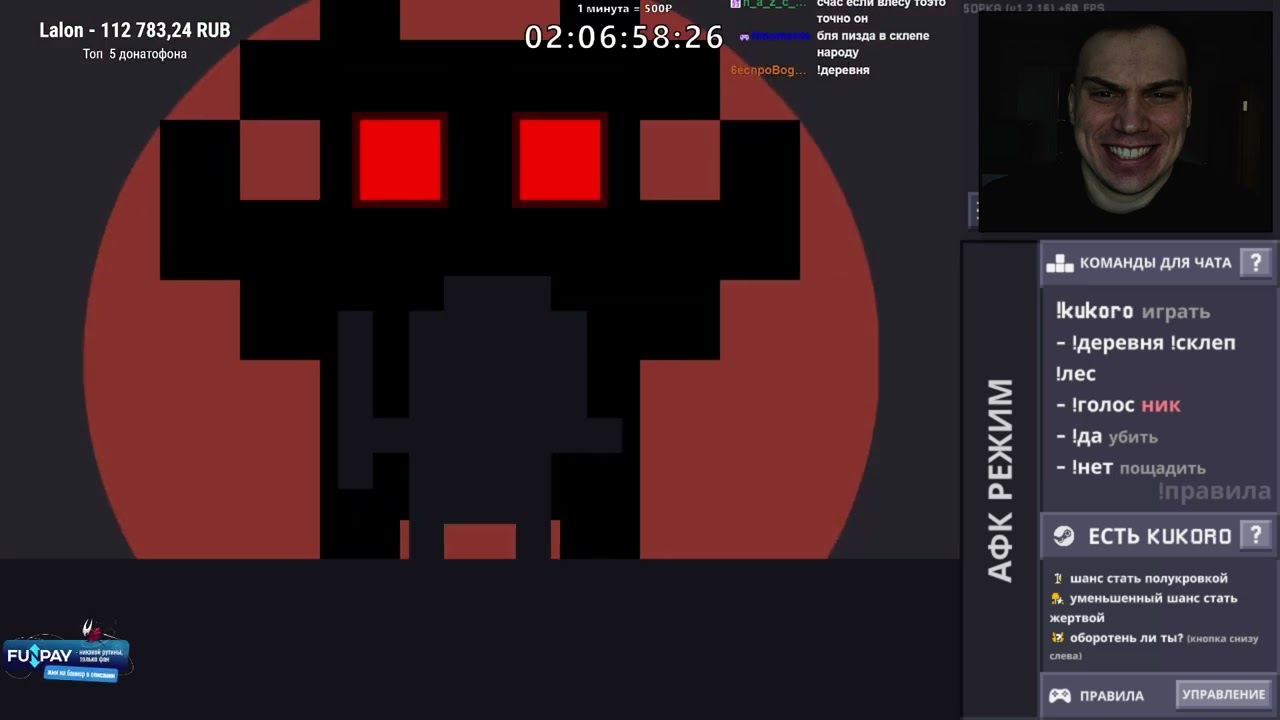The image size is (1280, 720).
Task: Click the '!склеп' command text
Action: pyautogui.click(x=1201, y=343)
